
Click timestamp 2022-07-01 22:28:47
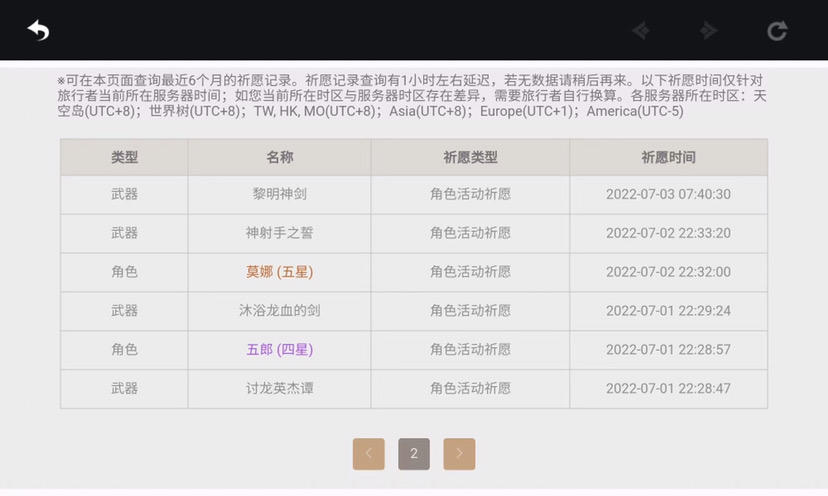[x=669, y=388]
